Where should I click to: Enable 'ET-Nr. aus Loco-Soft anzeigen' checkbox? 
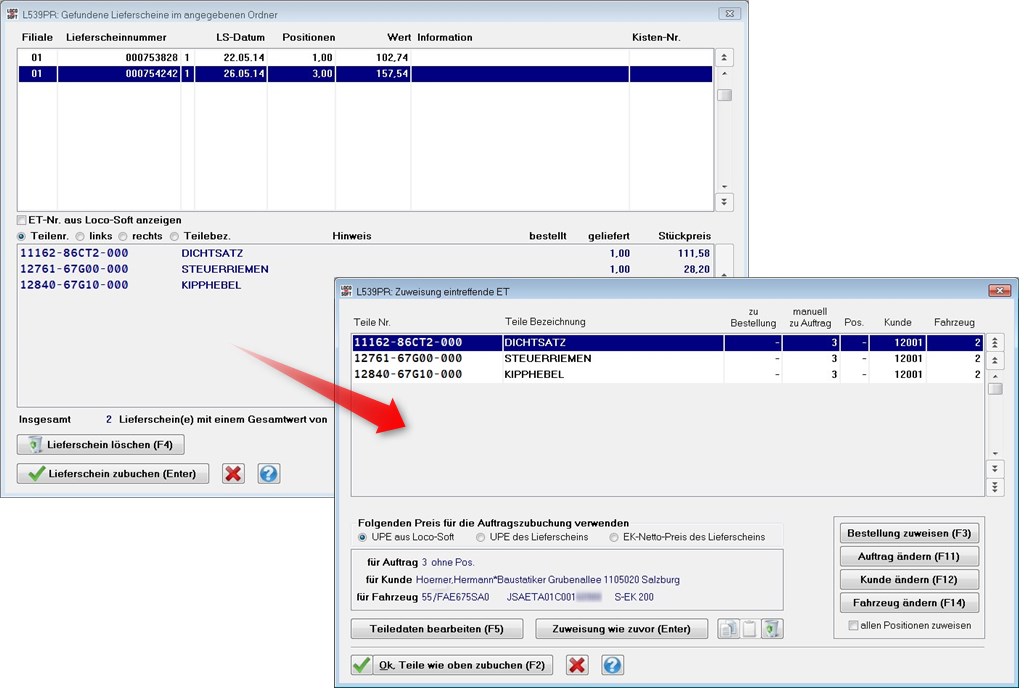click(x=22, y=220)
